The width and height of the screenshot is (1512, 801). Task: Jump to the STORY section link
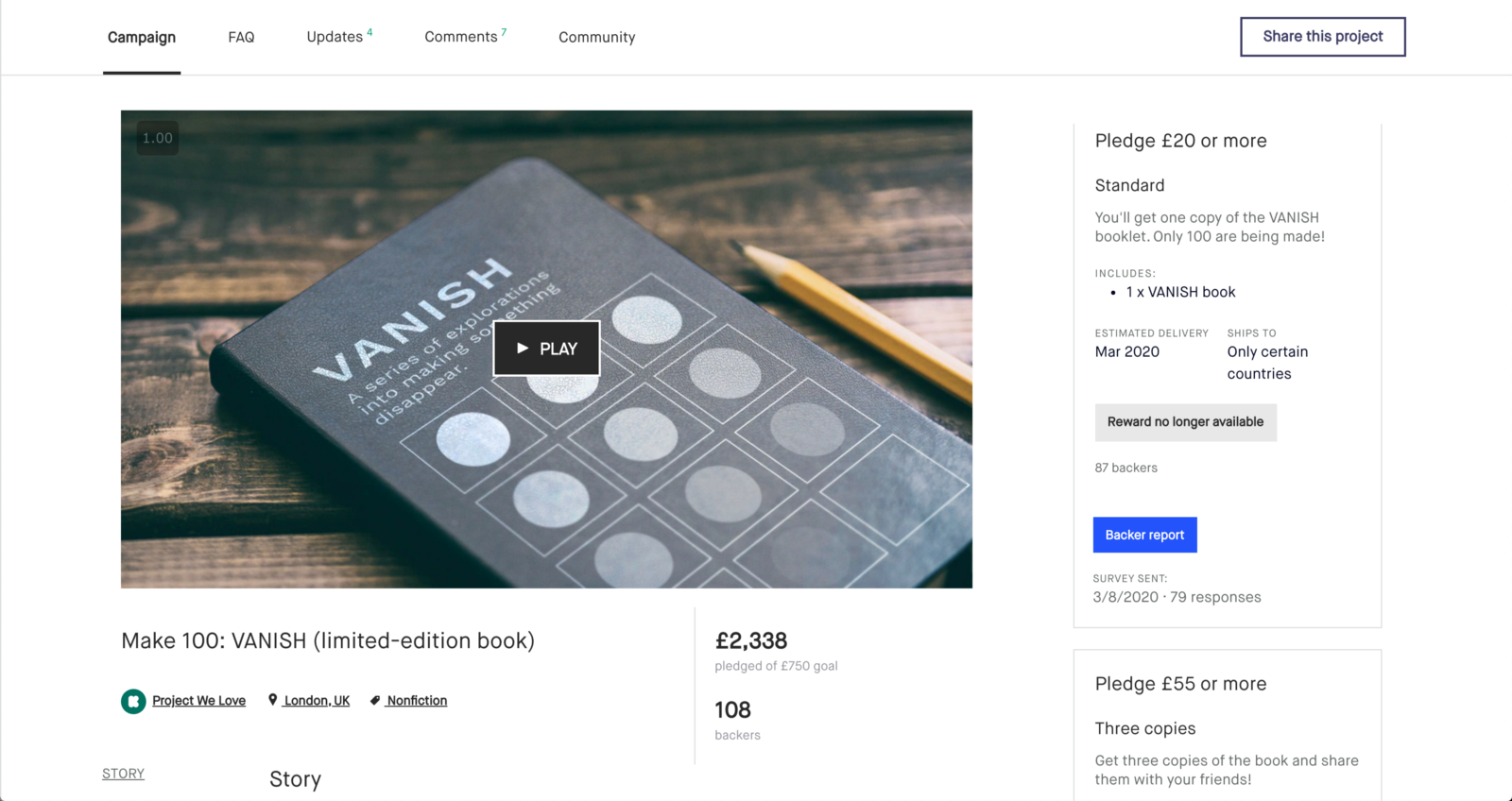(x=124, y=774)
